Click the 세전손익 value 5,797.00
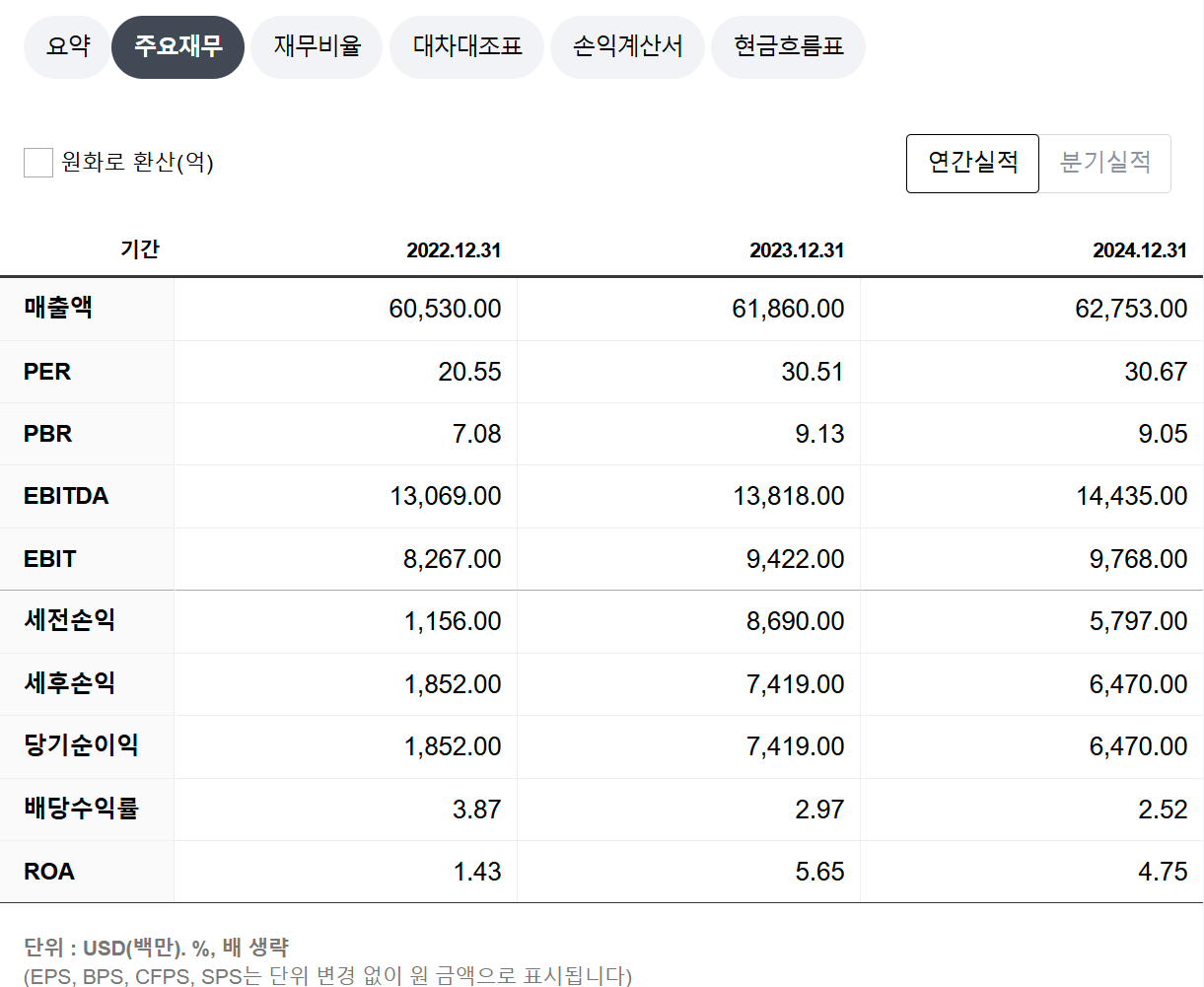This screenshot has height=987, width=1204. (1138, 621)
